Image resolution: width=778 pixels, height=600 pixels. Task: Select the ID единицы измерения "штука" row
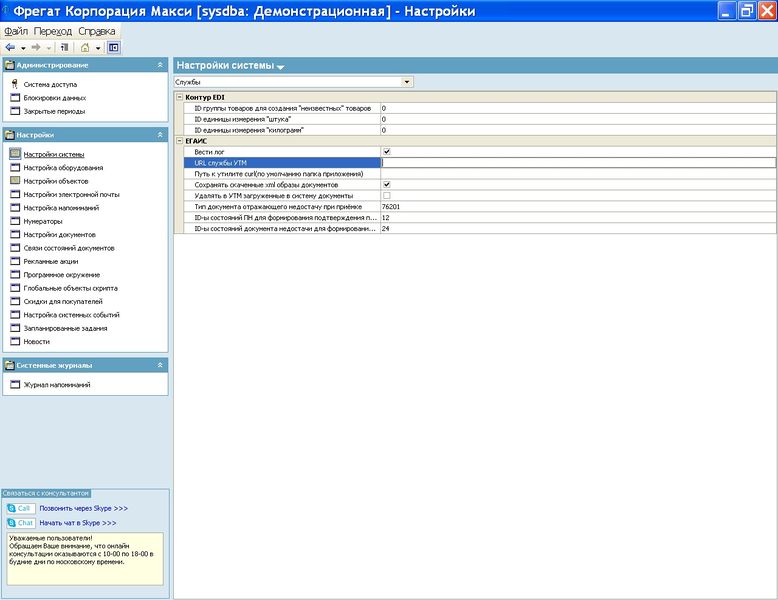tap(282, 119)
